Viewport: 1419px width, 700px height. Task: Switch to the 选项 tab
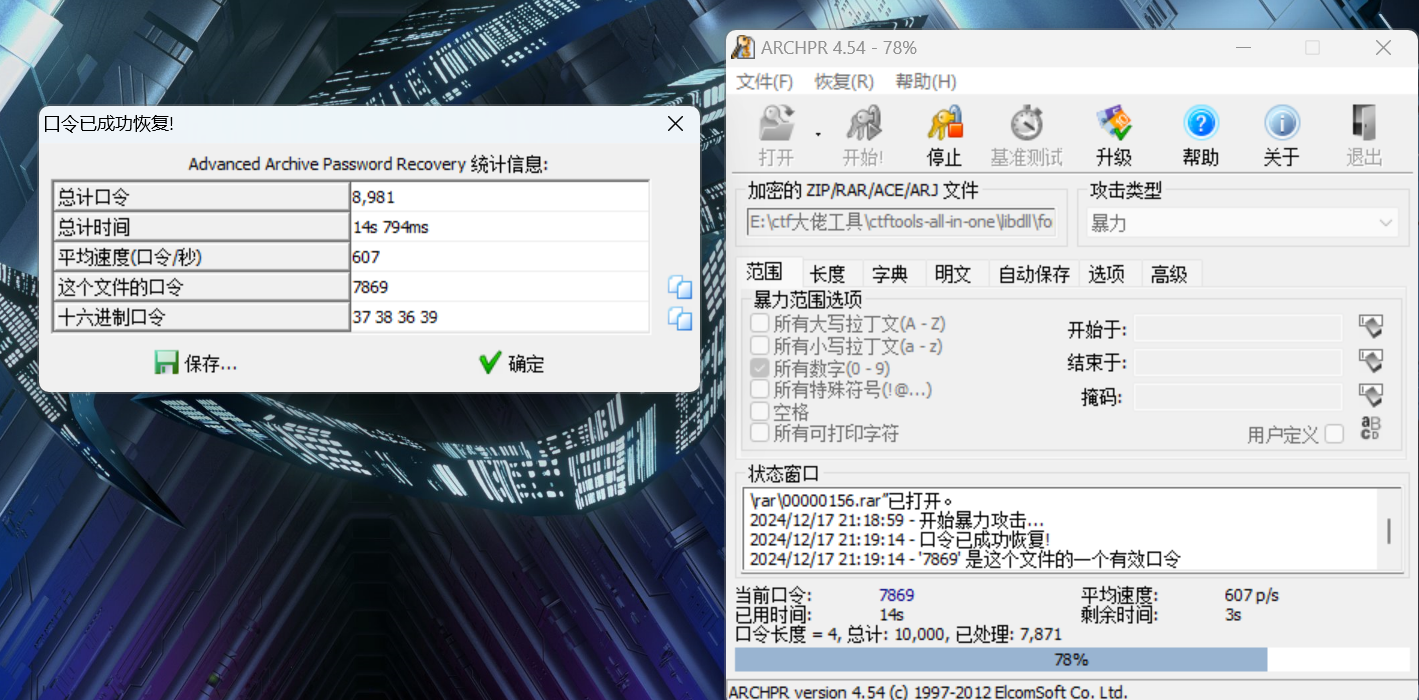(x=1106, y=274)
